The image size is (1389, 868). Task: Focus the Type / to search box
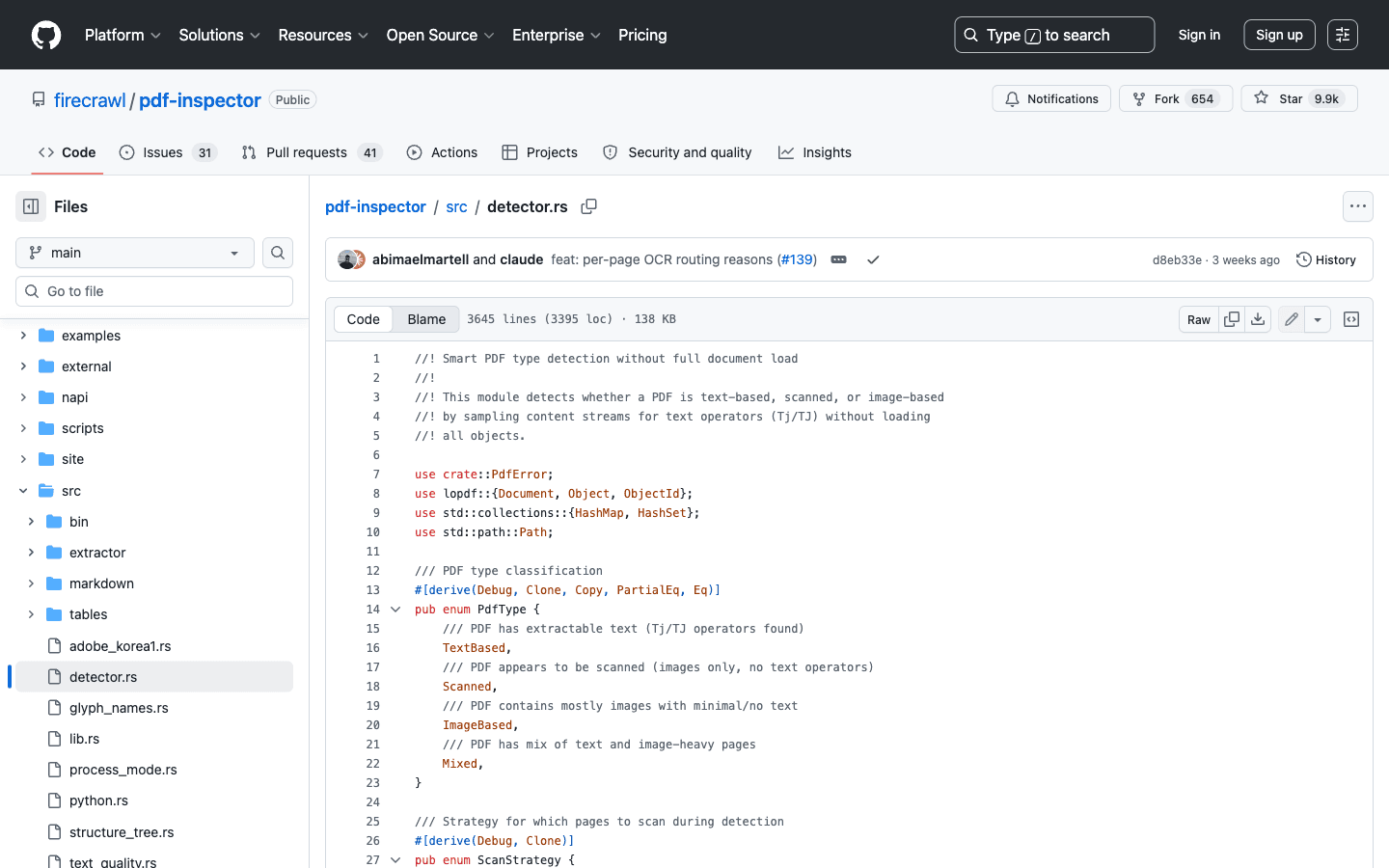pos(1054,35)
